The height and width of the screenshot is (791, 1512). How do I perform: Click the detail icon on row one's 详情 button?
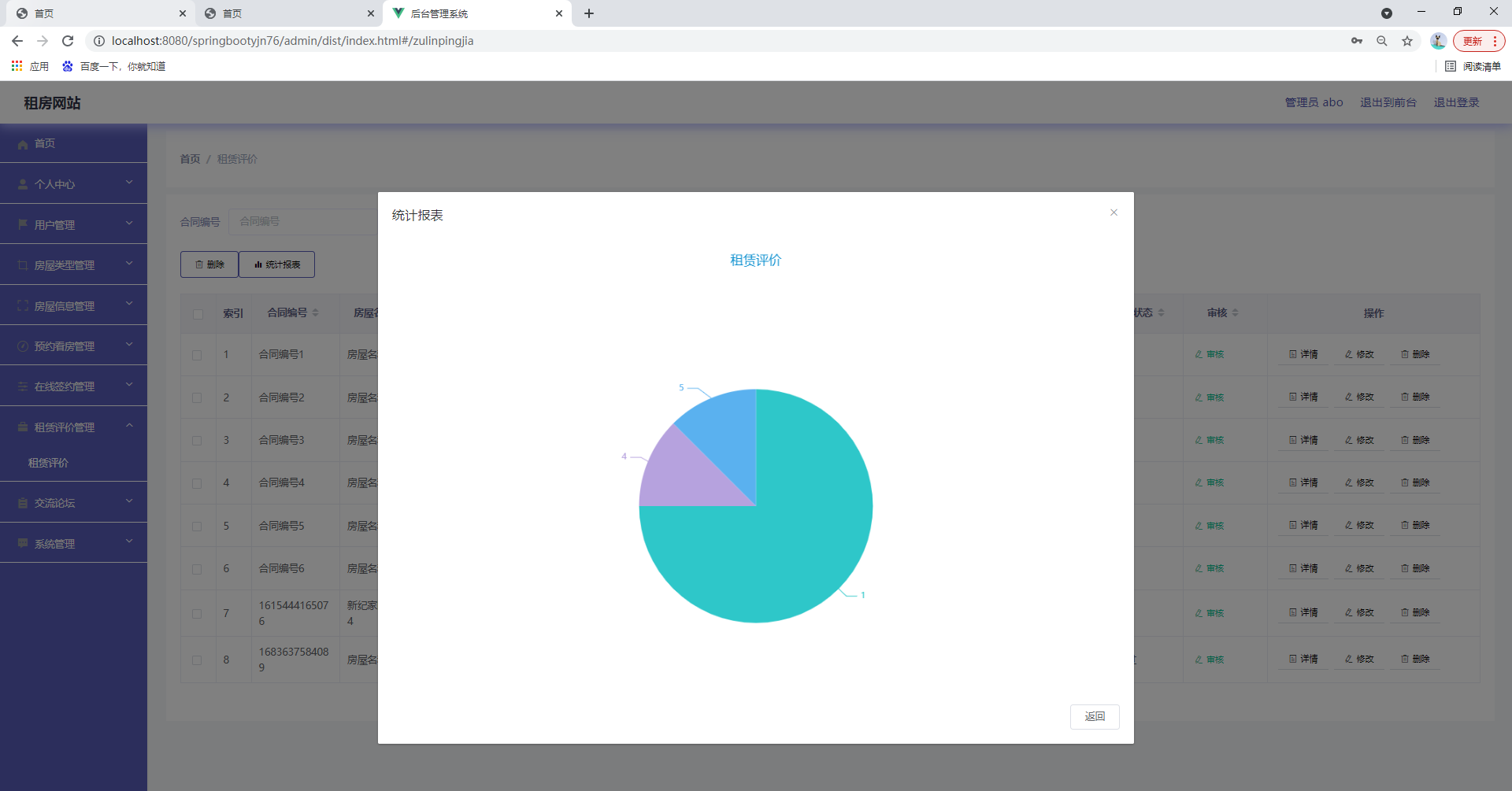[1291, 353]
